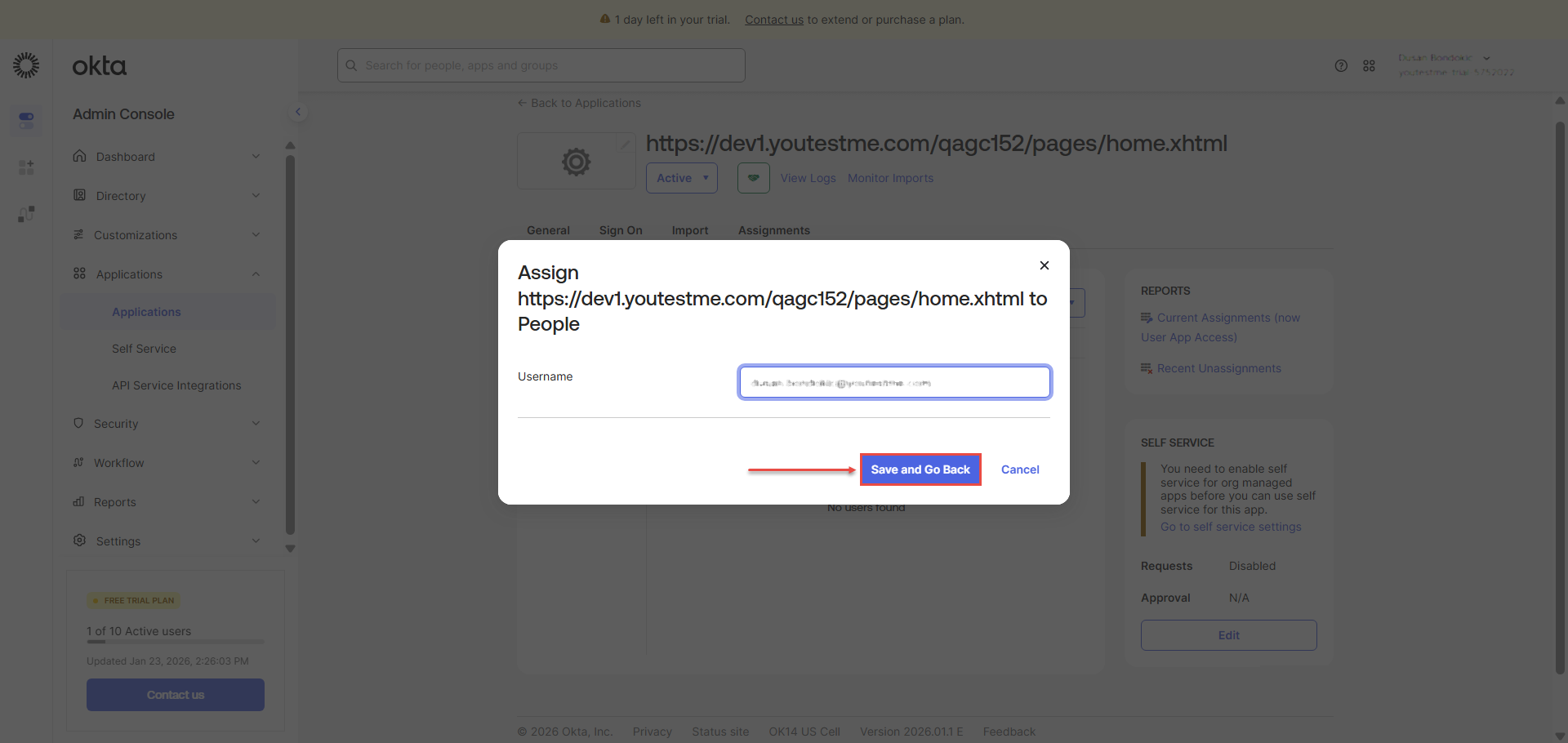Click the Username input field
Screen dimensions: 1568x743
(894, 382)
